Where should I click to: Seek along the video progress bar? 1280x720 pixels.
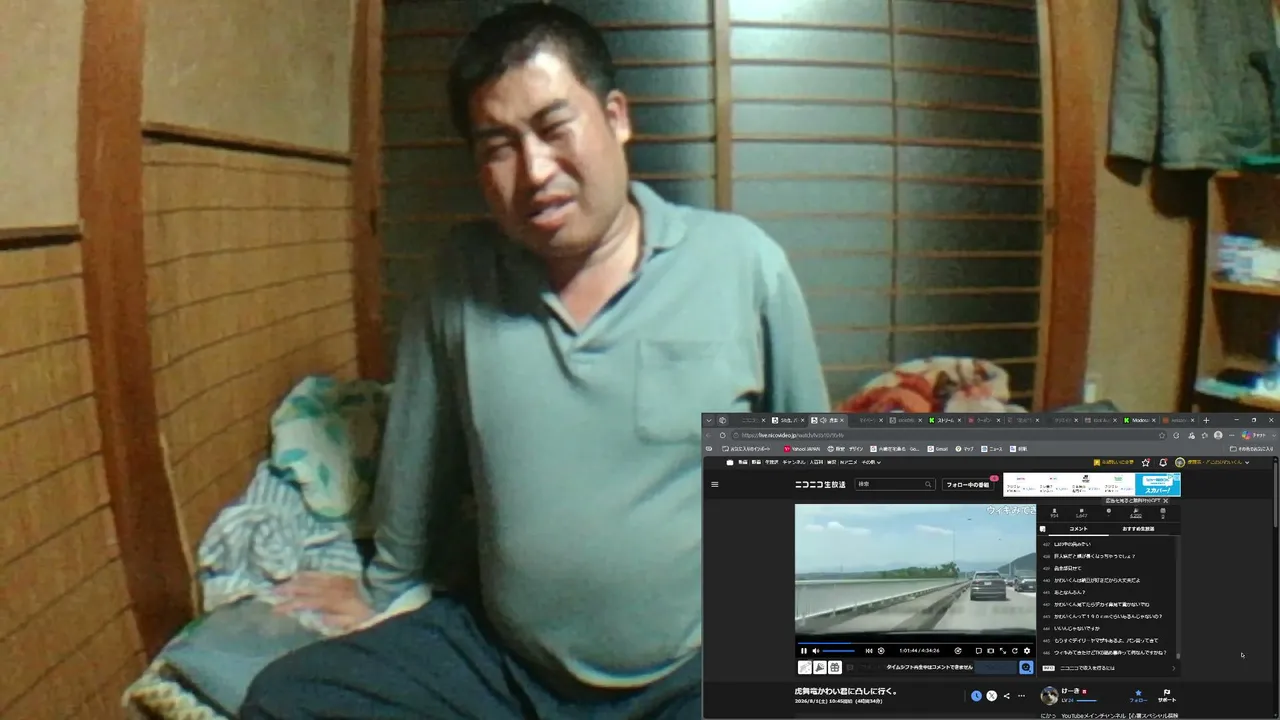(x=915, y=642)
